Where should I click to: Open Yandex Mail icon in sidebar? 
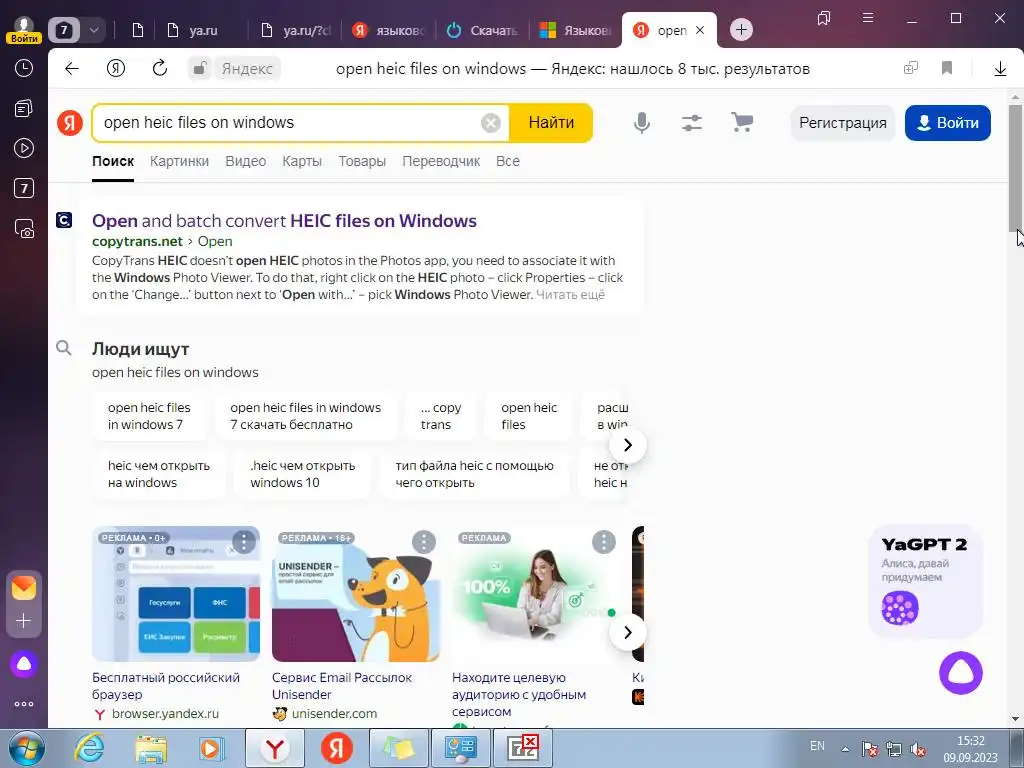(x=24, y=588)
